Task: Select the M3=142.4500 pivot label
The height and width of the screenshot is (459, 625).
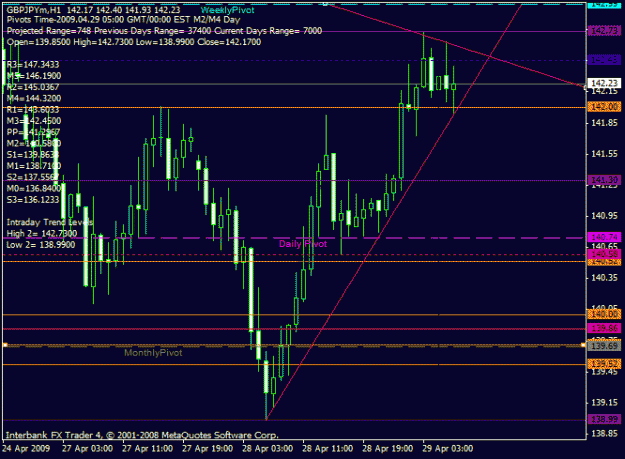Action: coord(34,121)
